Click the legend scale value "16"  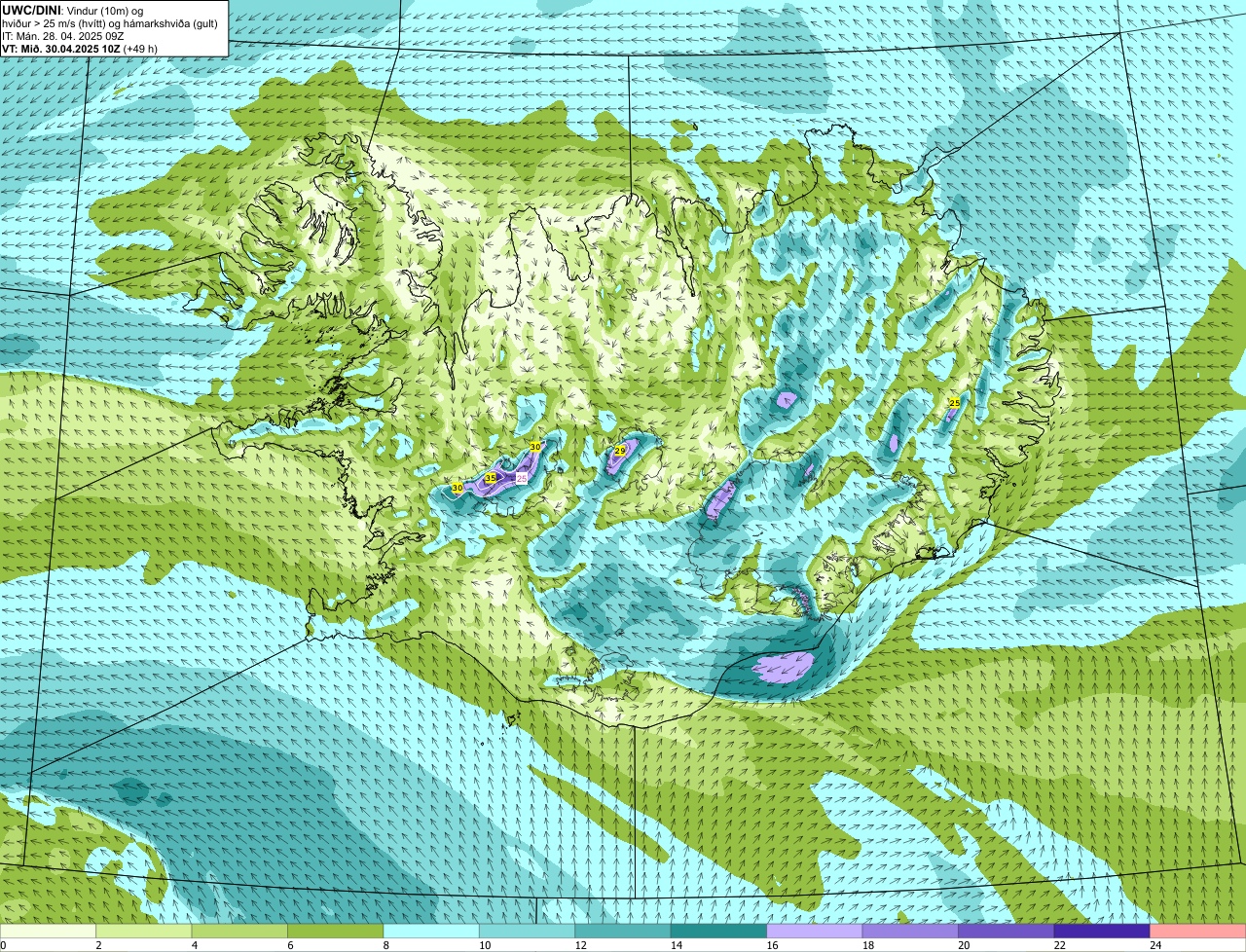tap(772, 945)
